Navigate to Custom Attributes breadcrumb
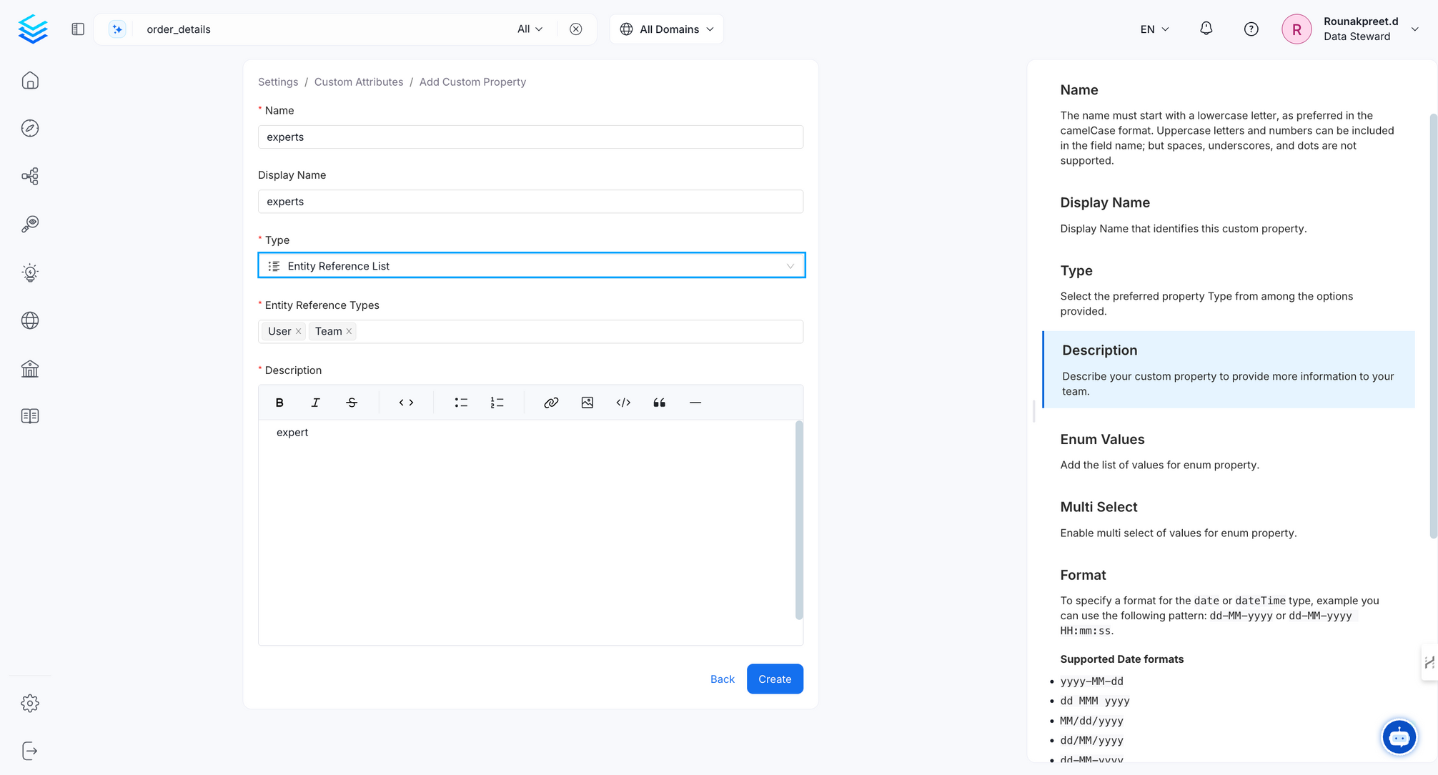Viewport: 1438px width, 775px height. (358, 82)
